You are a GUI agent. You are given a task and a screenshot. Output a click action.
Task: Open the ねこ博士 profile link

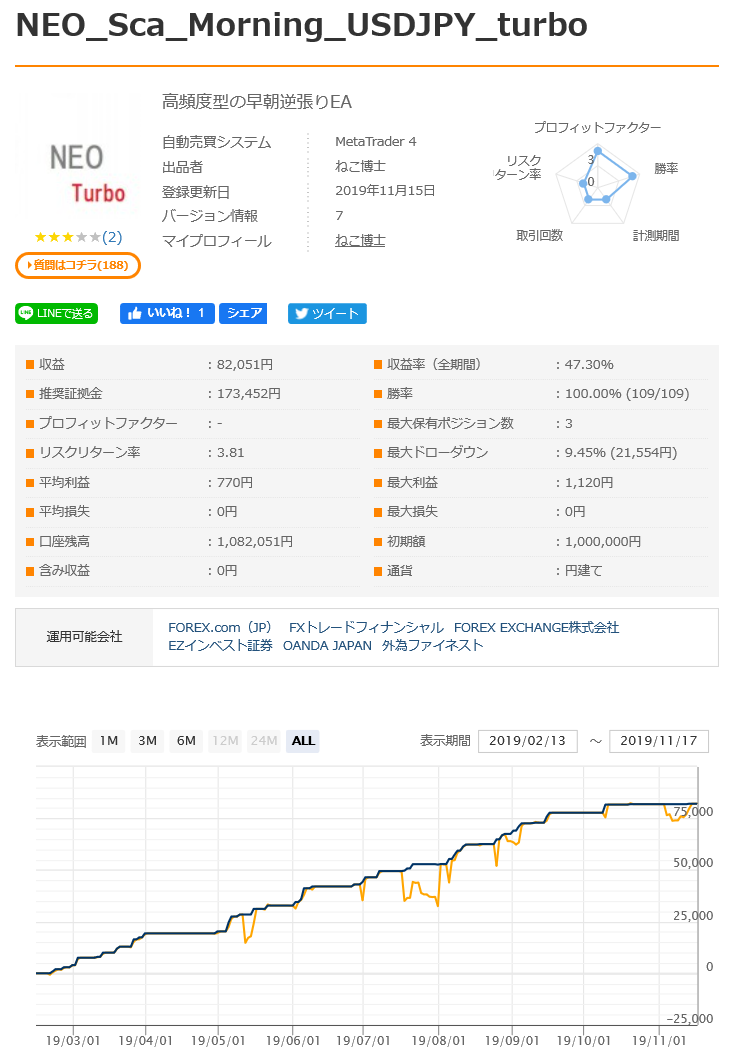click(360, 240)
